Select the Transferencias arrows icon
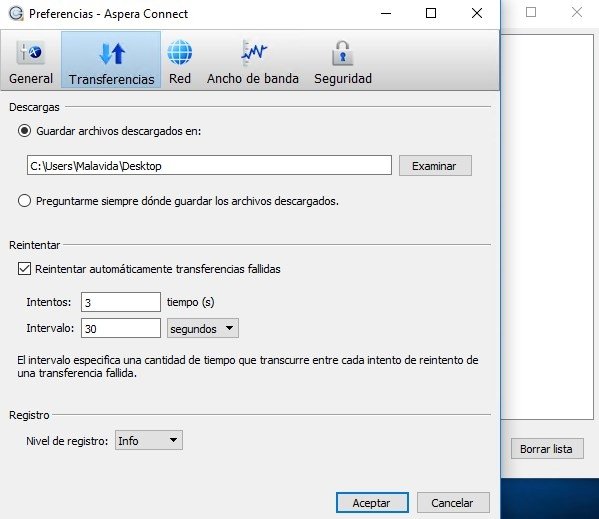Screen dimensions: 599x519 pos(112,53)
